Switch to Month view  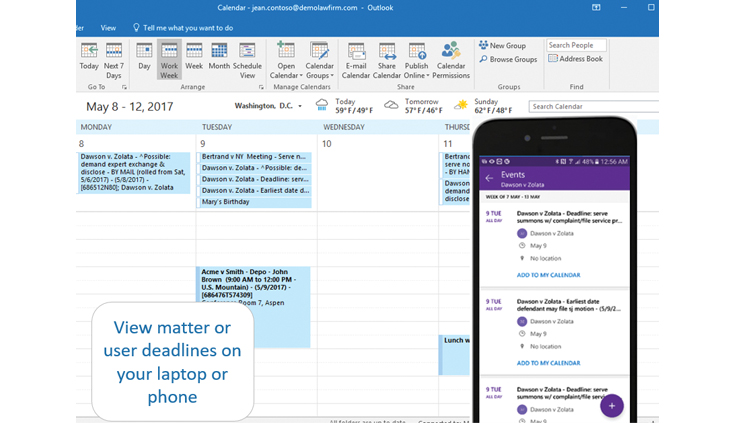[x=219, y=56]
